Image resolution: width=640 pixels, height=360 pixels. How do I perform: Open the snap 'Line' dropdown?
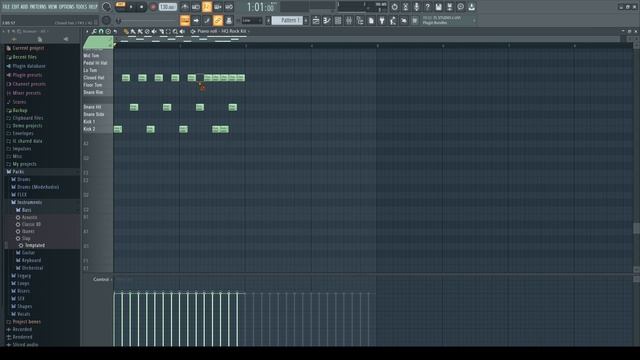(252, 20)
